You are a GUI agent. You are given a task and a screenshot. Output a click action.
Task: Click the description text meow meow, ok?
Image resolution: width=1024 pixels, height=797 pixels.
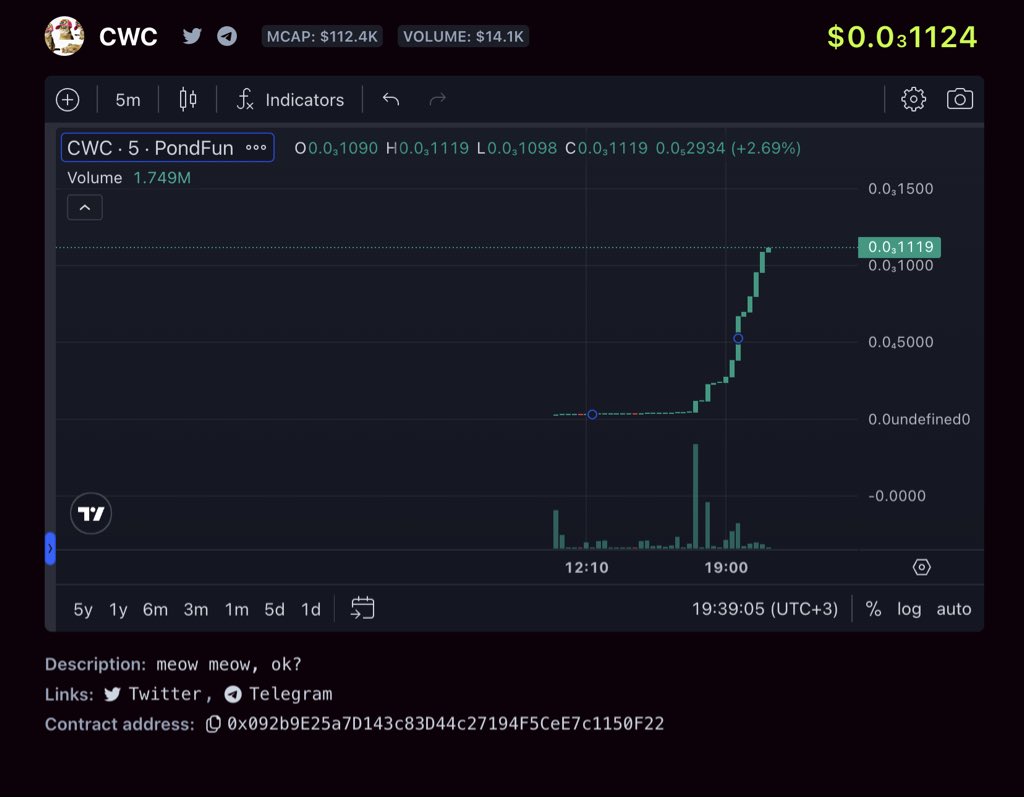[229, 664]
